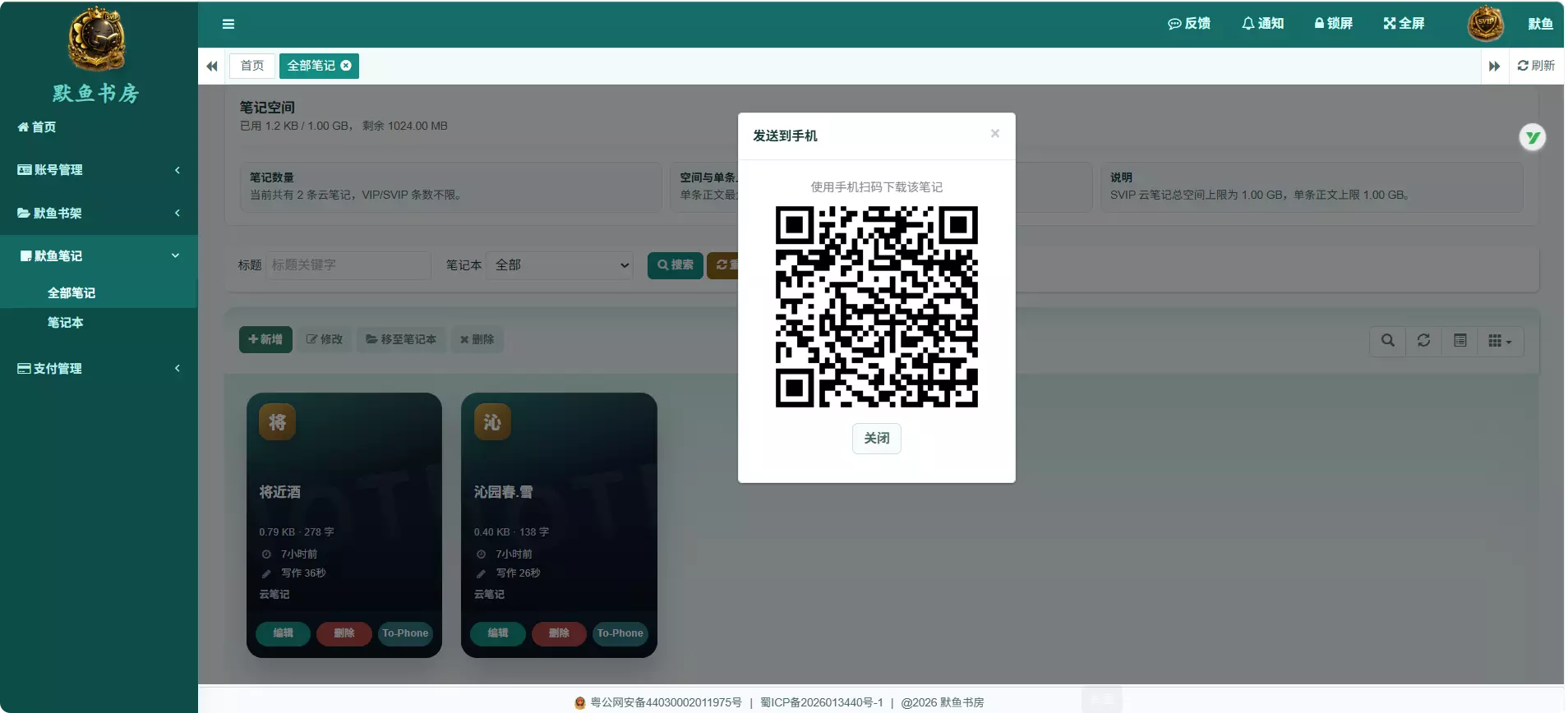This screenshot has height=713, width=1568.
Task: Click the 说明 info card
Action: [1312, 187]
